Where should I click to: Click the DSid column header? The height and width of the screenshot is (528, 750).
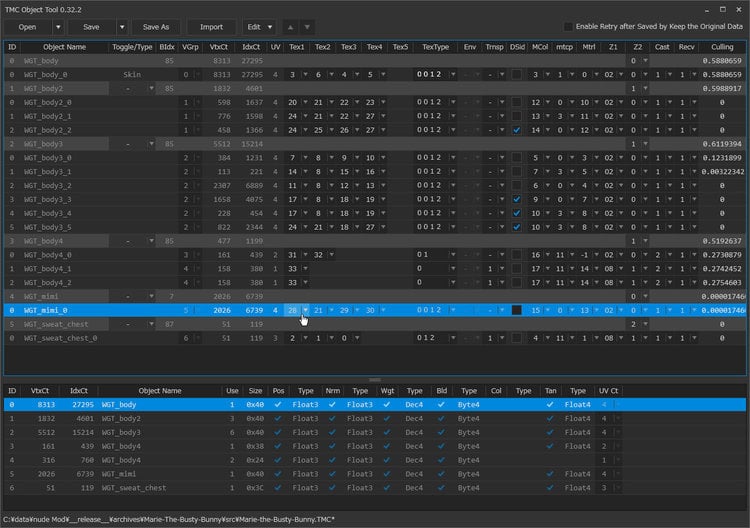coord(517,47)
